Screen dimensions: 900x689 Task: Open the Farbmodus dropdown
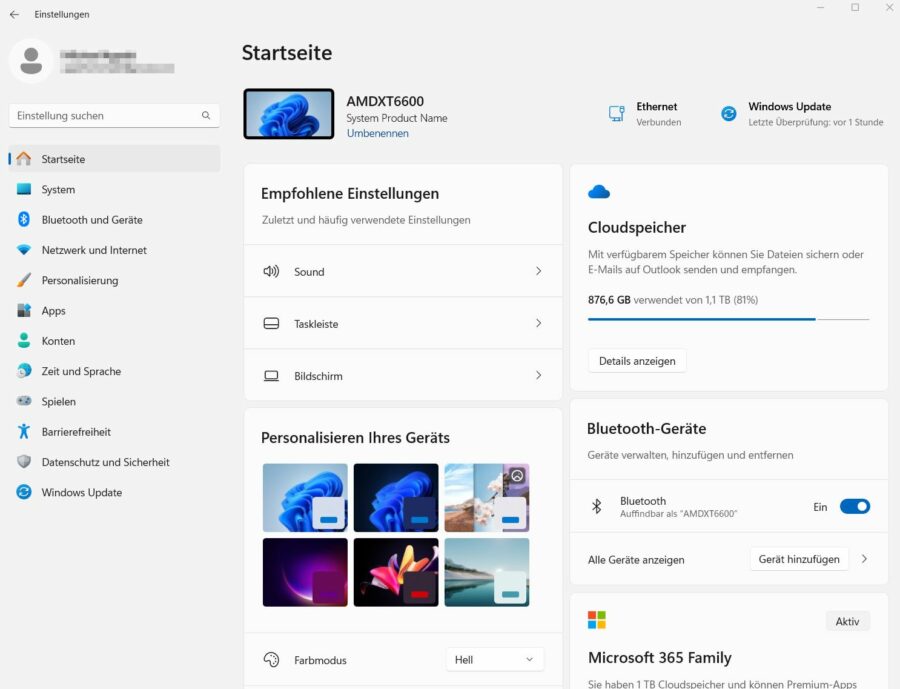click(x=494, y=658)
